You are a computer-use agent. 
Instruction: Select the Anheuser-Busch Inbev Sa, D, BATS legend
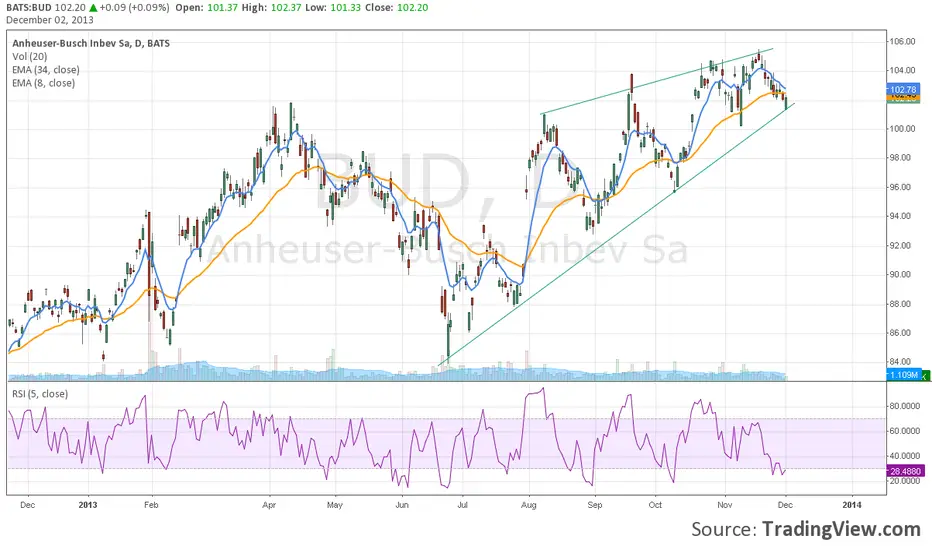[91, 43]
